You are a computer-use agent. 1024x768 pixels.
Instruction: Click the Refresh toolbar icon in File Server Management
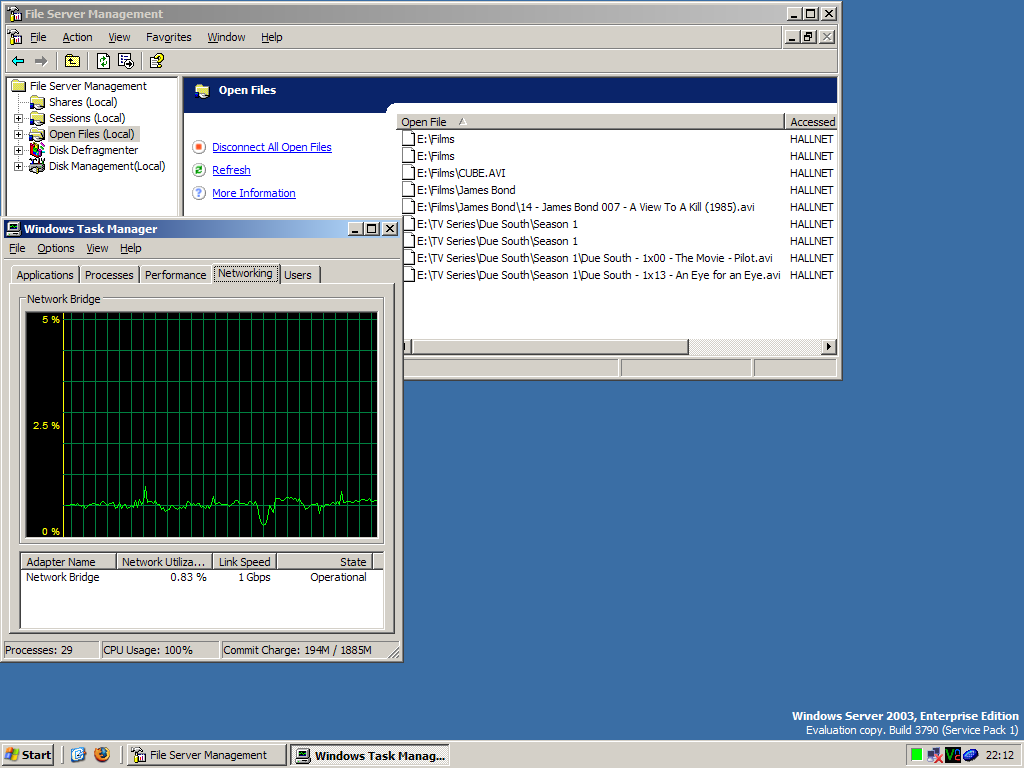click(x=103, y=61)
